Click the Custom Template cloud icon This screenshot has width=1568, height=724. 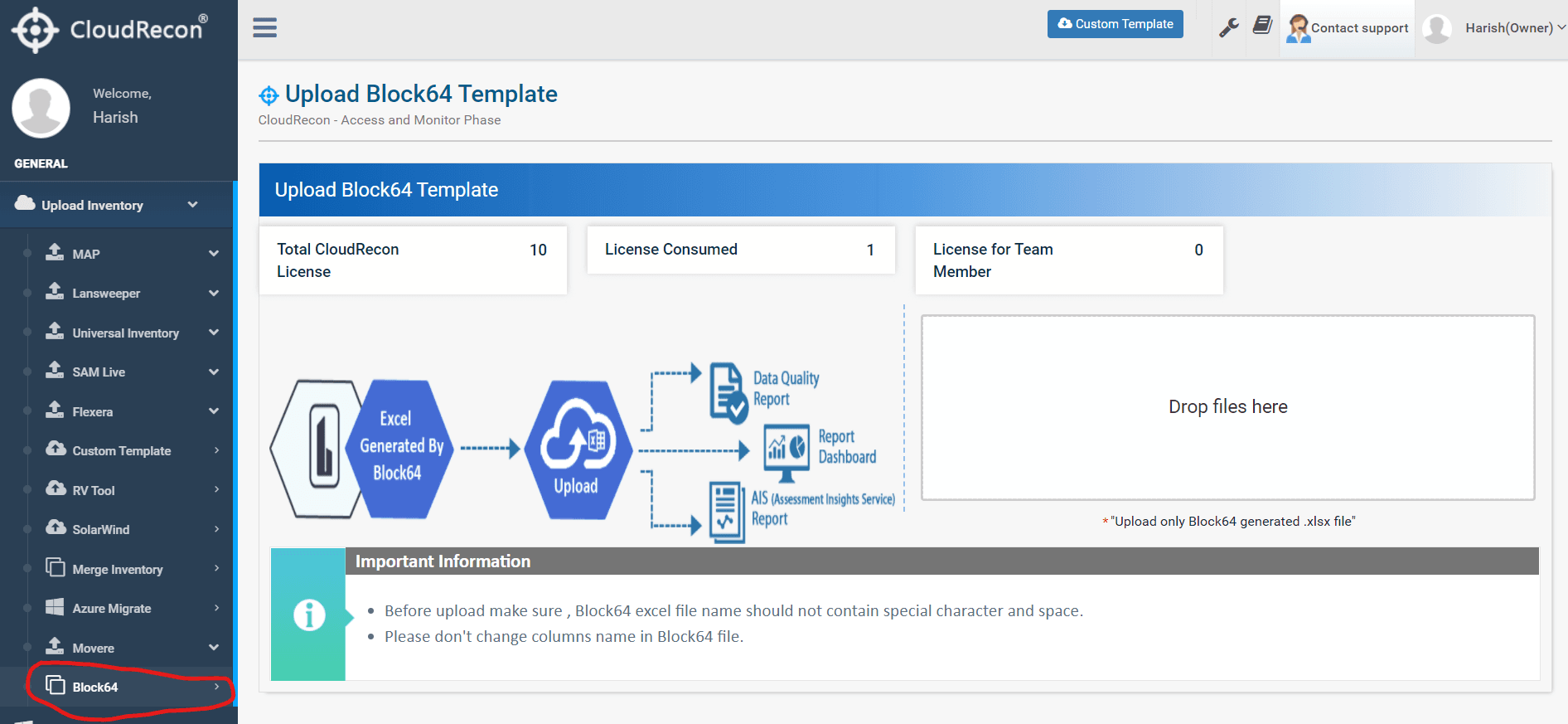[x=56, y=449]
